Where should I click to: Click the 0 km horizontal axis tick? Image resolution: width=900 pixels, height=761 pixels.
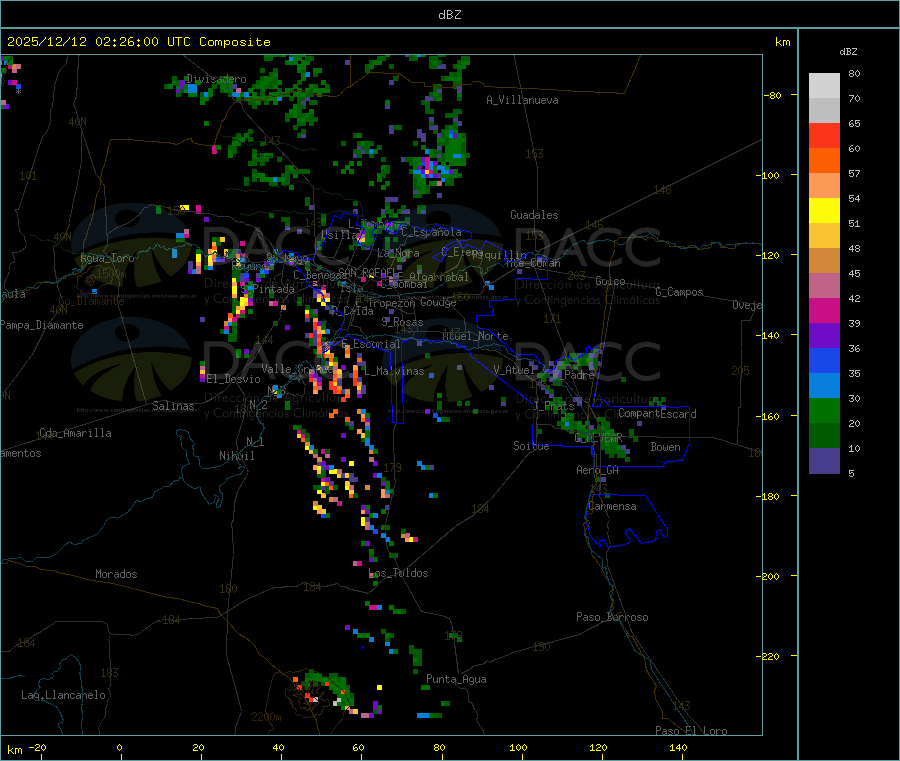coord(119,747)
